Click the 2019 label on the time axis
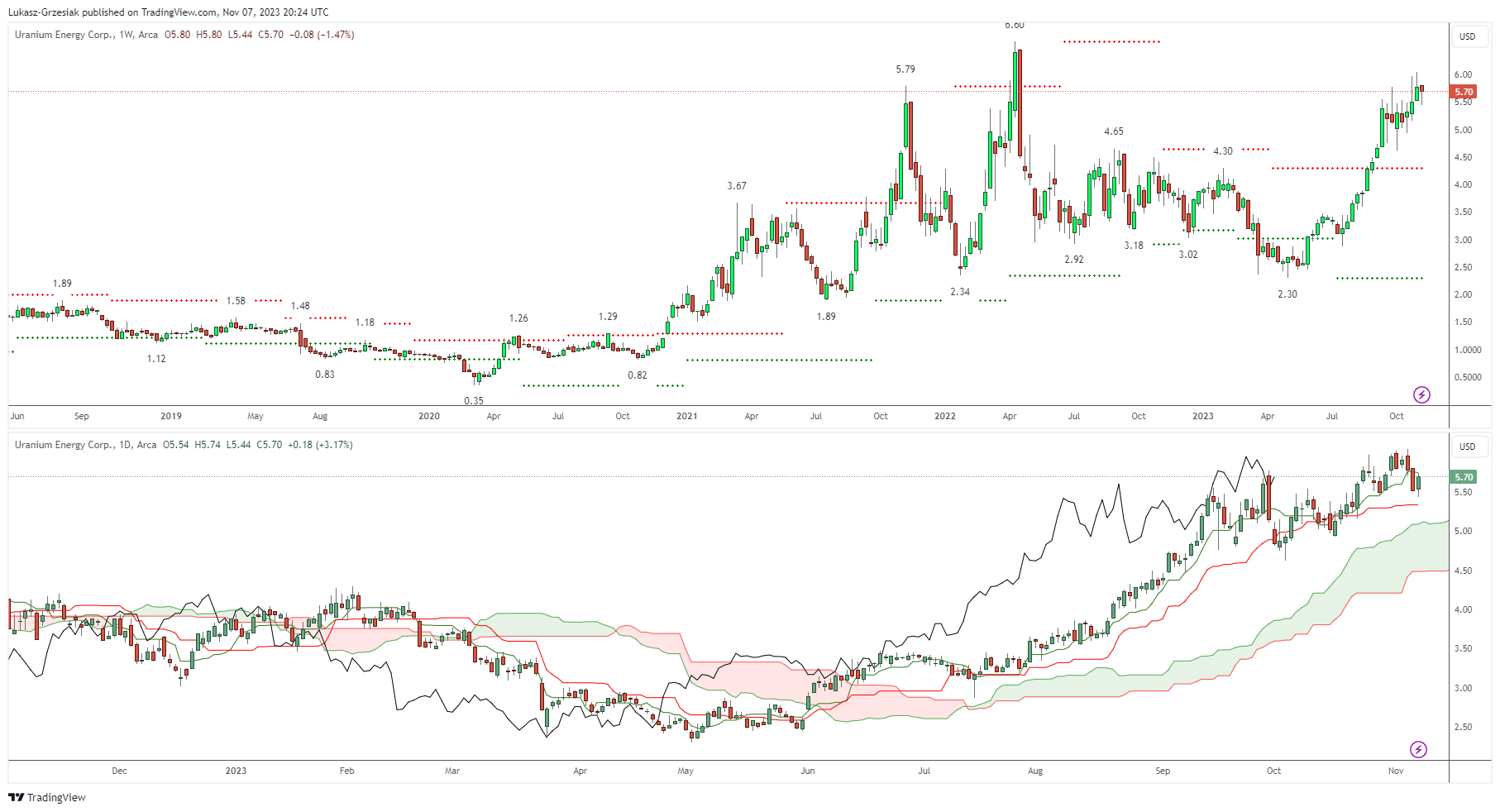Image resolution: width=1500 pixels, height=812 pixels. (x=171, y=416)
